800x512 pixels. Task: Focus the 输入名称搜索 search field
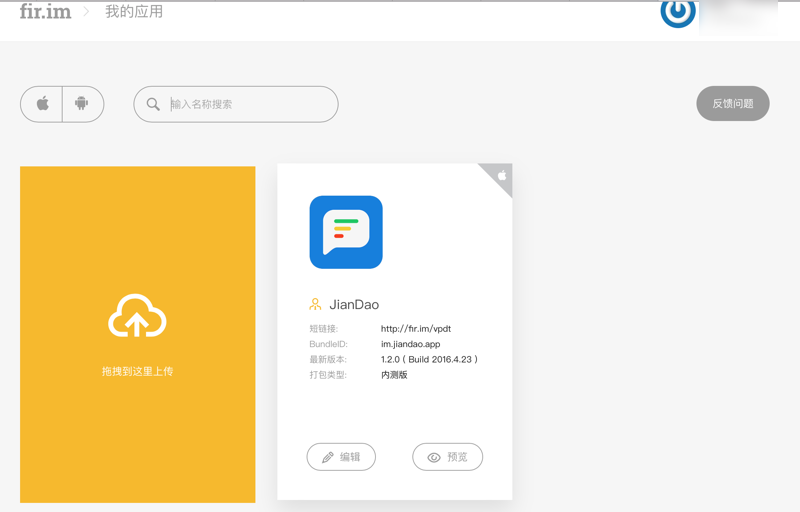(x=236, y=104)
